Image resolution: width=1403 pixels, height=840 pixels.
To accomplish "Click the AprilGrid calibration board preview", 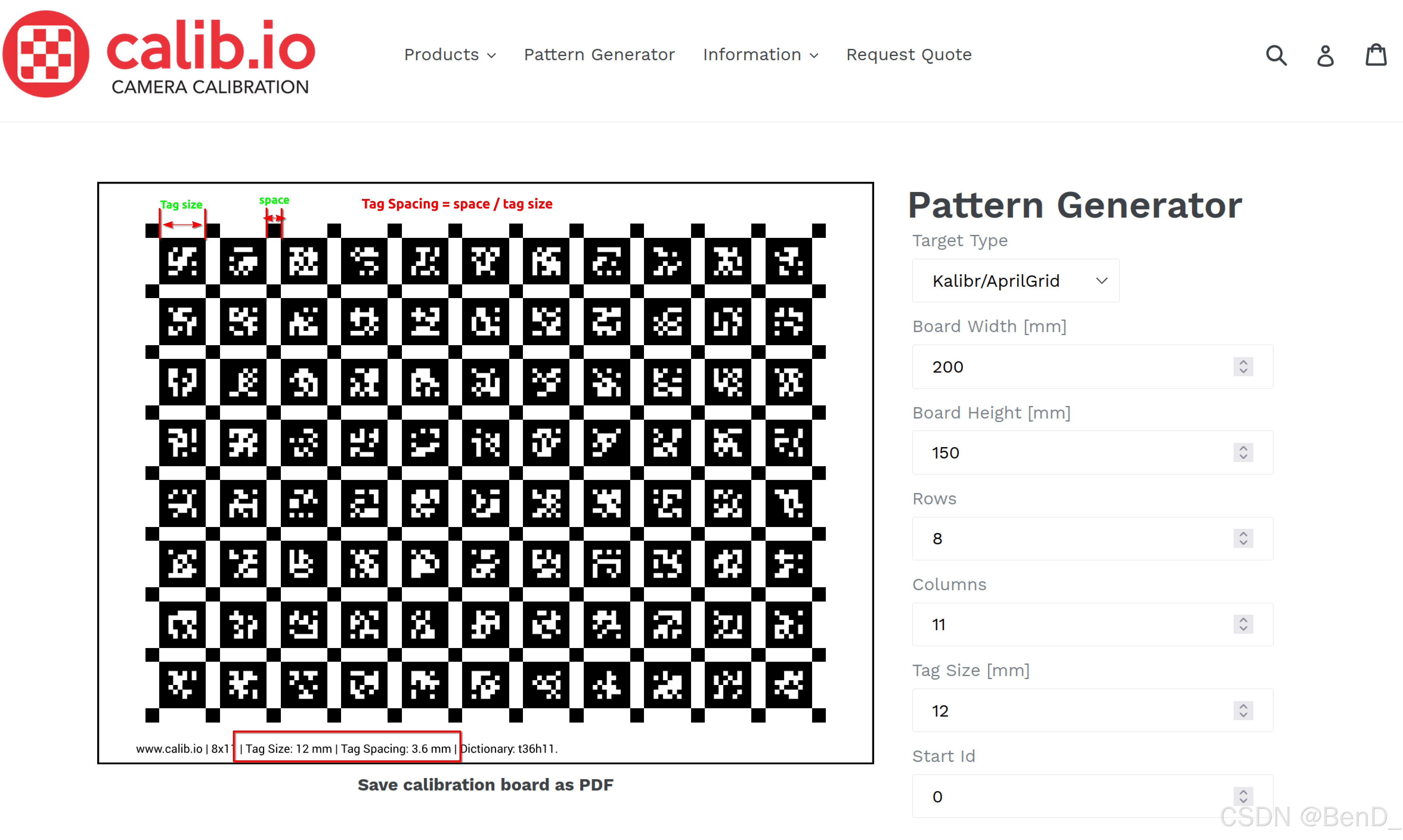I will [486, 473].
